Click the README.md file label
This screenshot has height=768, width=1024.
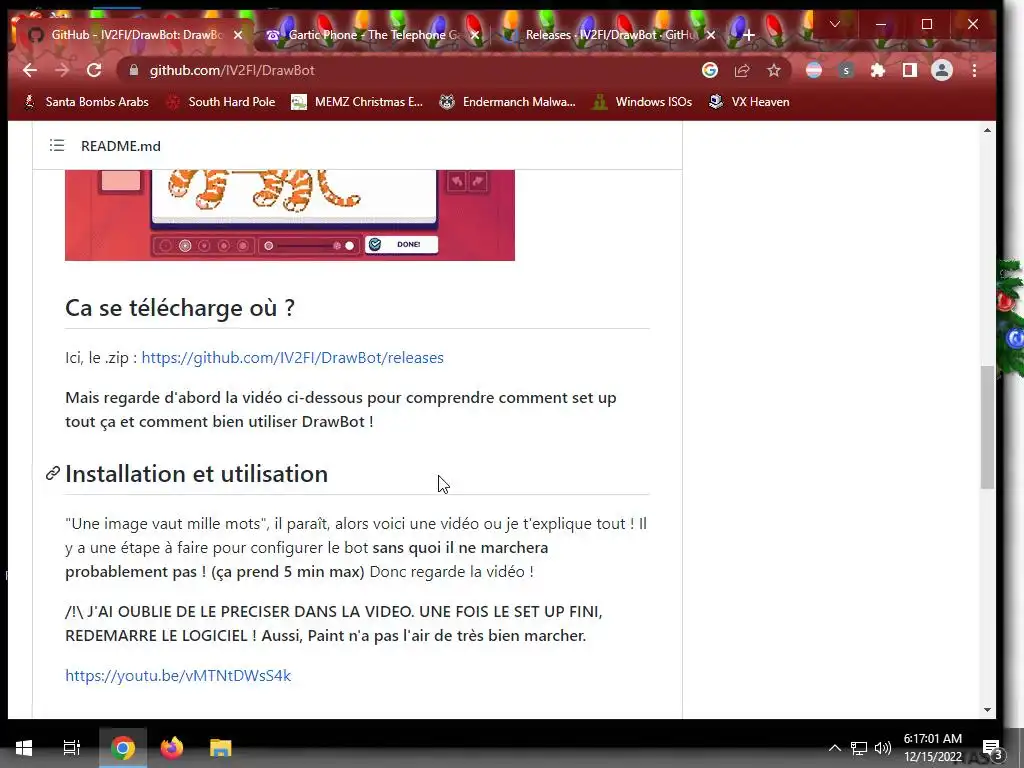[x=121, y=146]
